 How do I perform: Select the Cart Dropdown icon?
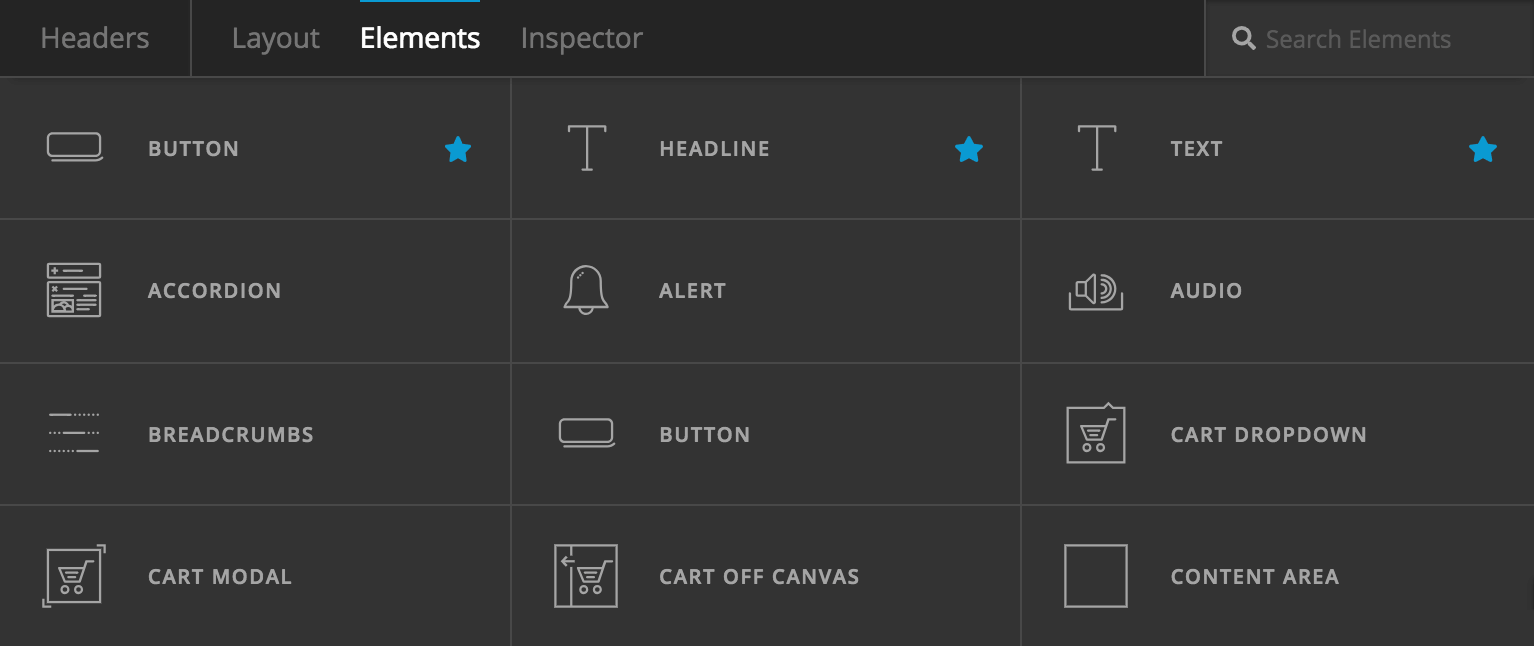pos(1096,434)
